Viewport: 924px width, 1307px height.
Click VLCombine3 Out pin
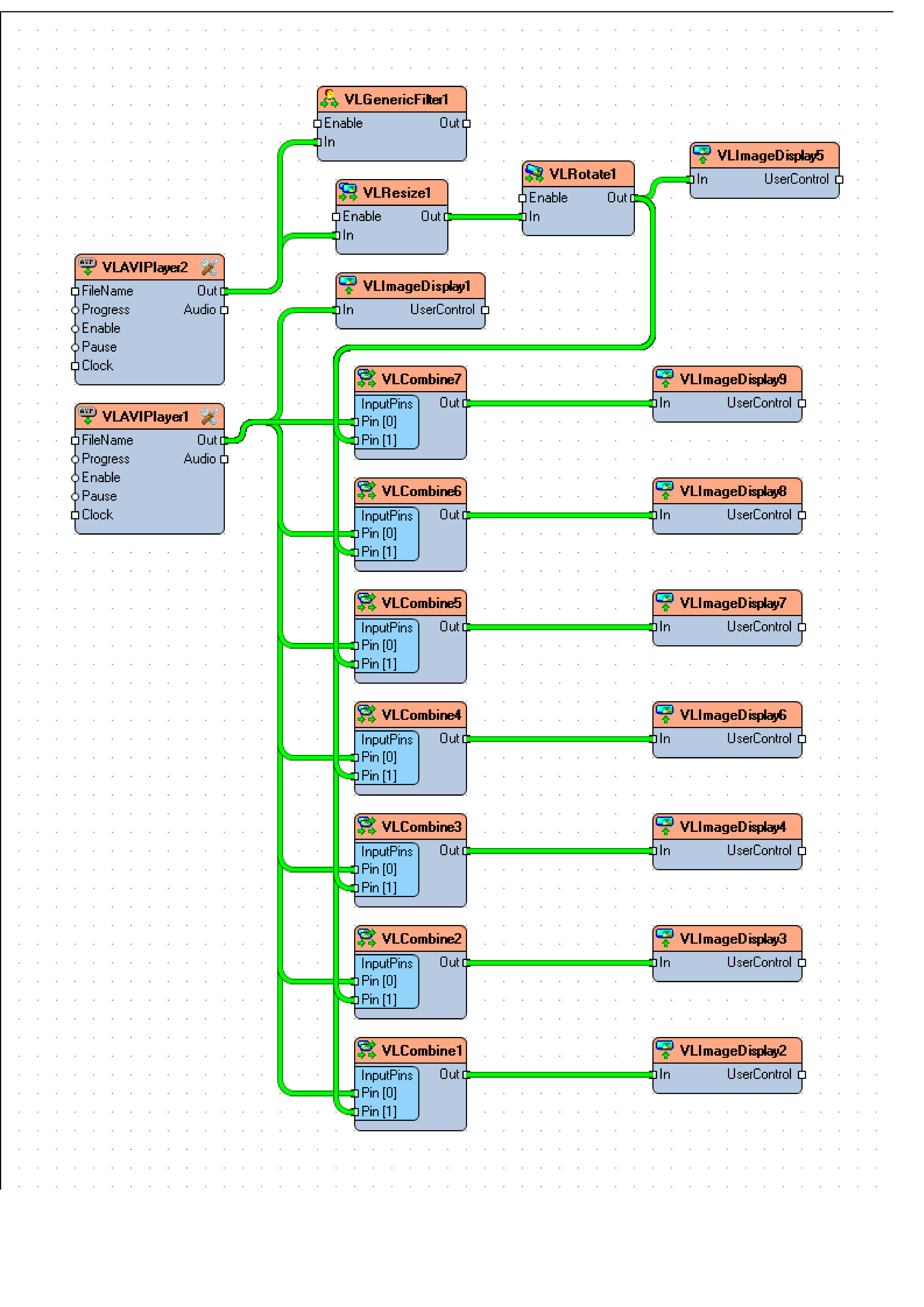tap(466, 851)
